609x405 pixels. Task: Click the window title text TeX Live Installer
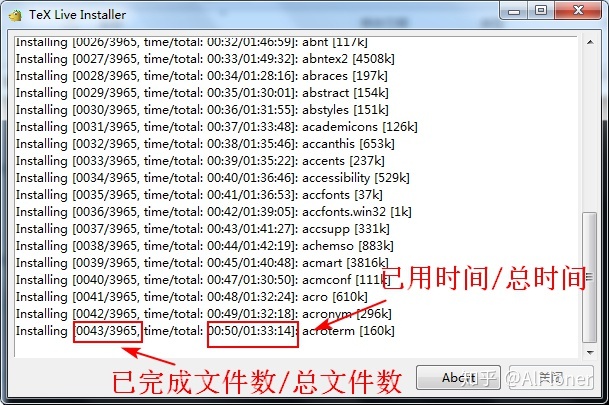pos(77,15)
